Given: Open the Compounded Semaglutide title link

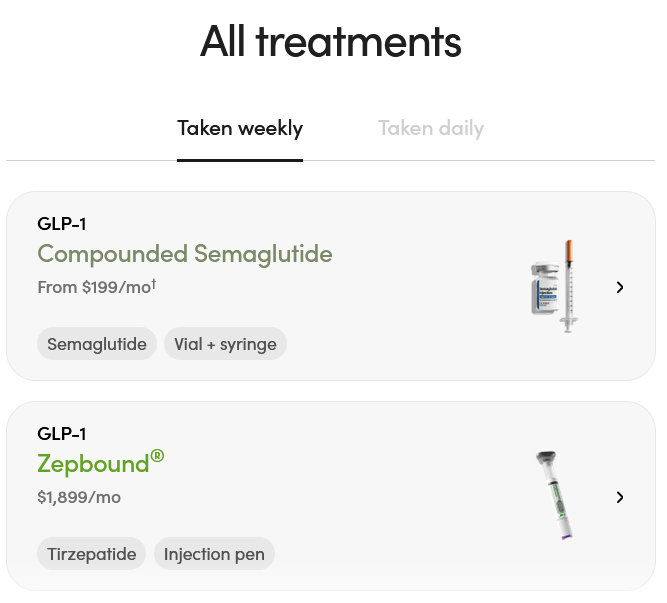Looking at the screenshot, I should 185,254.
